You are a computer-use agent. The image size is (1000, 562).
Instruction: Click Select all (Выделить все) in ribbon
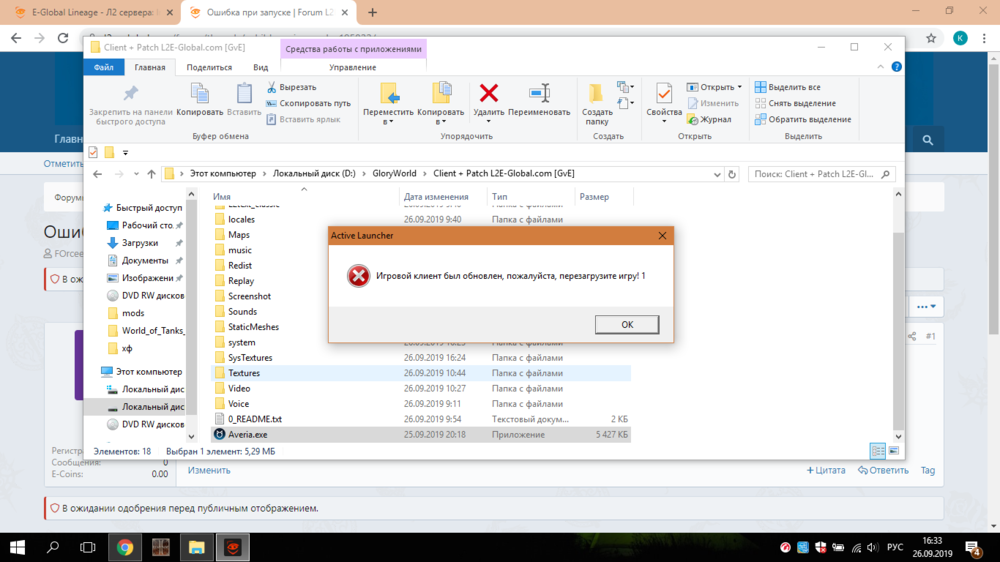click(x=788, y=87)
